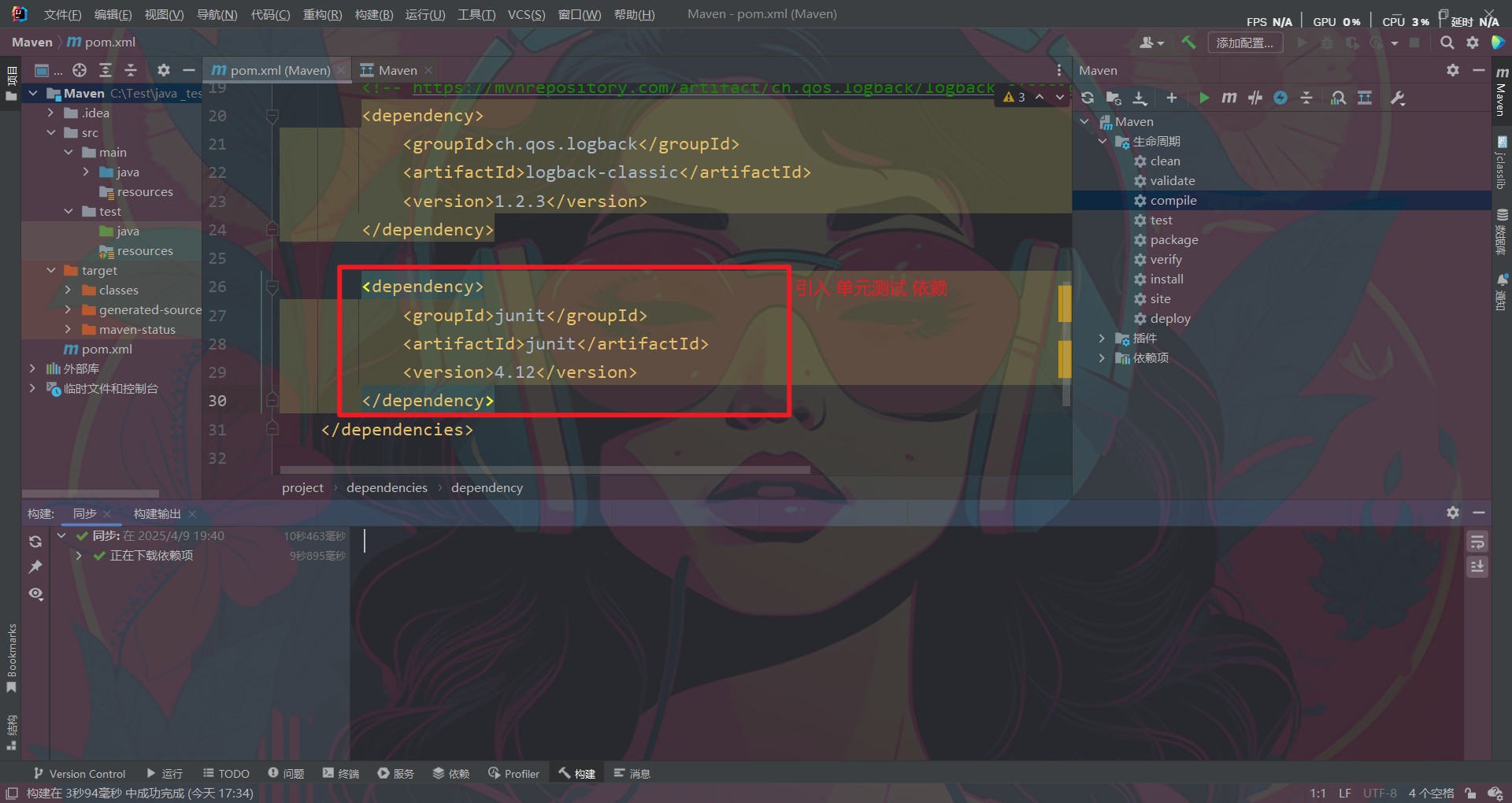
Task: Open 文件(F) menu
Action: [x=62, y=15]
